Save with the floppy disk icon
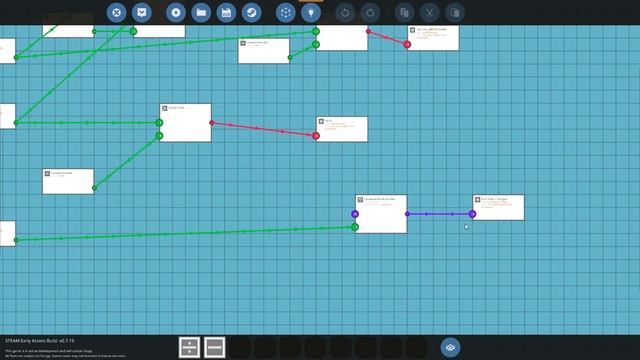640x360 pixels. 226,13
